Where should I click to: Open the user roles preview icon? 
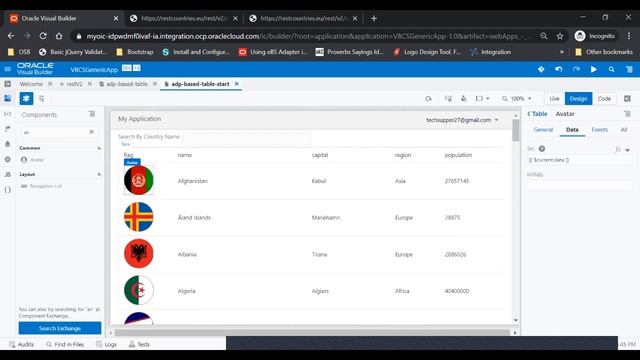[x=464, y=98]
